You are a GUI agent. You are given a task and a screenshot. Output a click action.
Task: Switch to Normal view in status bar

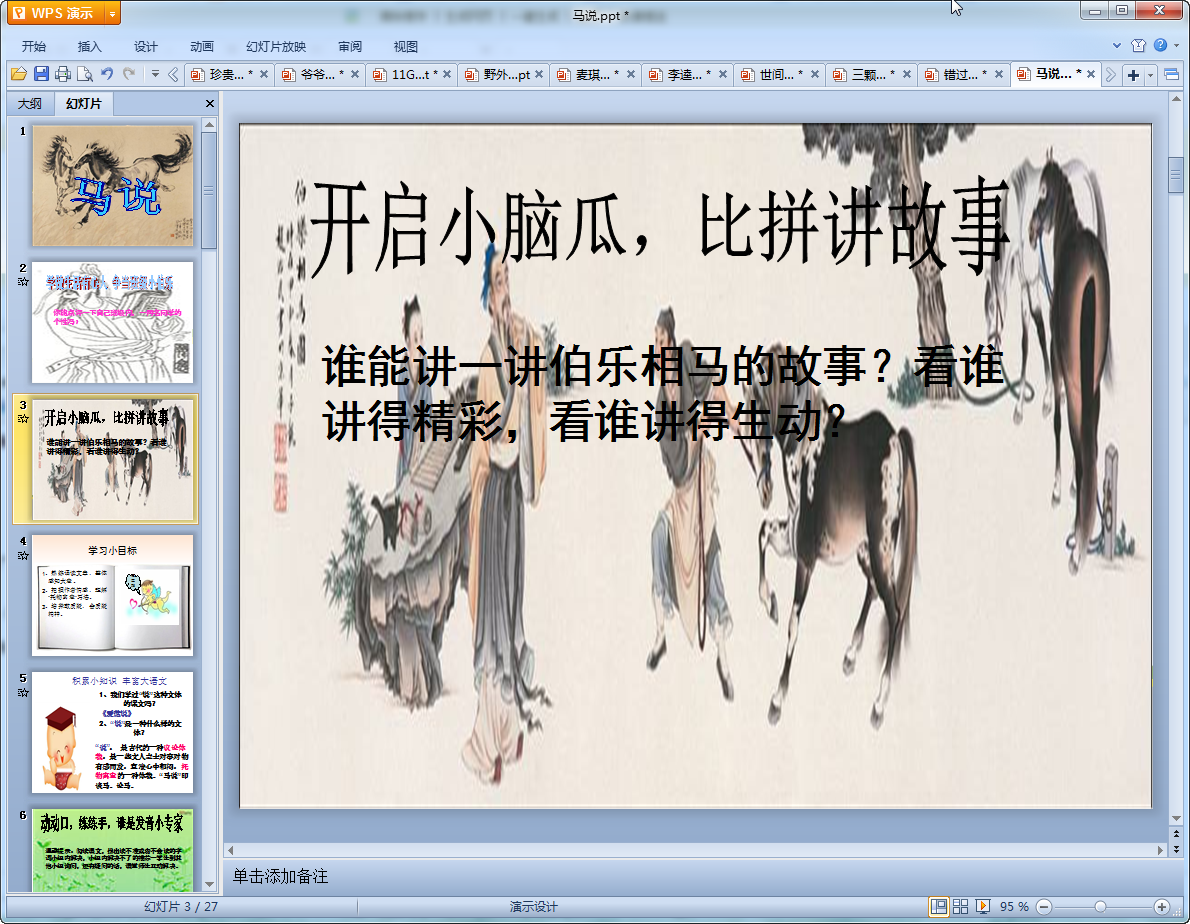click(x=939, y=907)
